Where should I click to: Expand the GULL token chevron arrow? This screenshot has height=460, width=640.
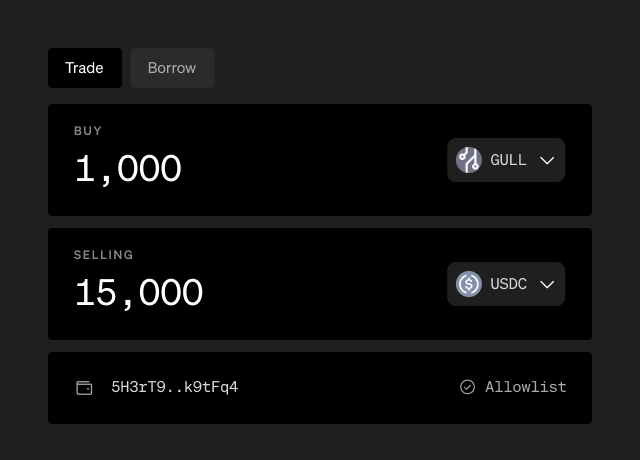pos(547,160)
